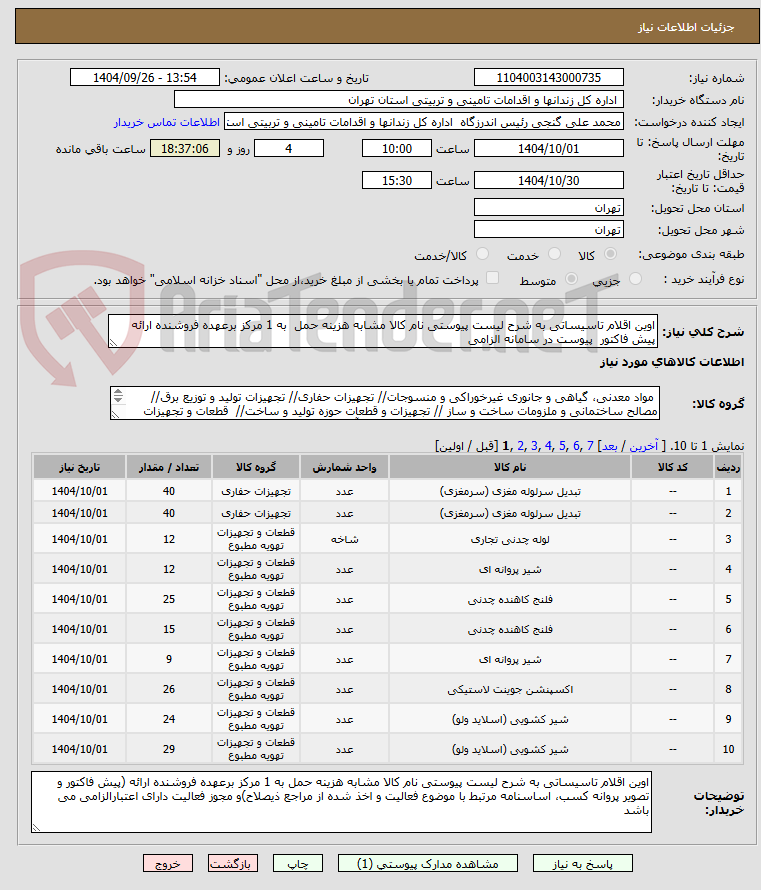Click the remaining time field 18:37:06

tap(185, 149)
